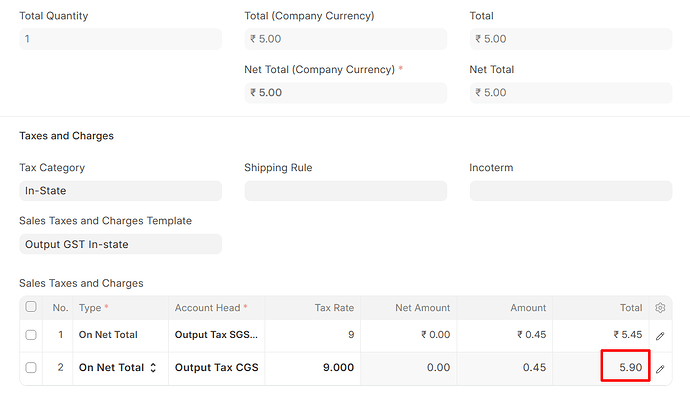Click the Total (Company Currency) value field
This screenshot has width=690, height=393.
click(x=345, y=39)
